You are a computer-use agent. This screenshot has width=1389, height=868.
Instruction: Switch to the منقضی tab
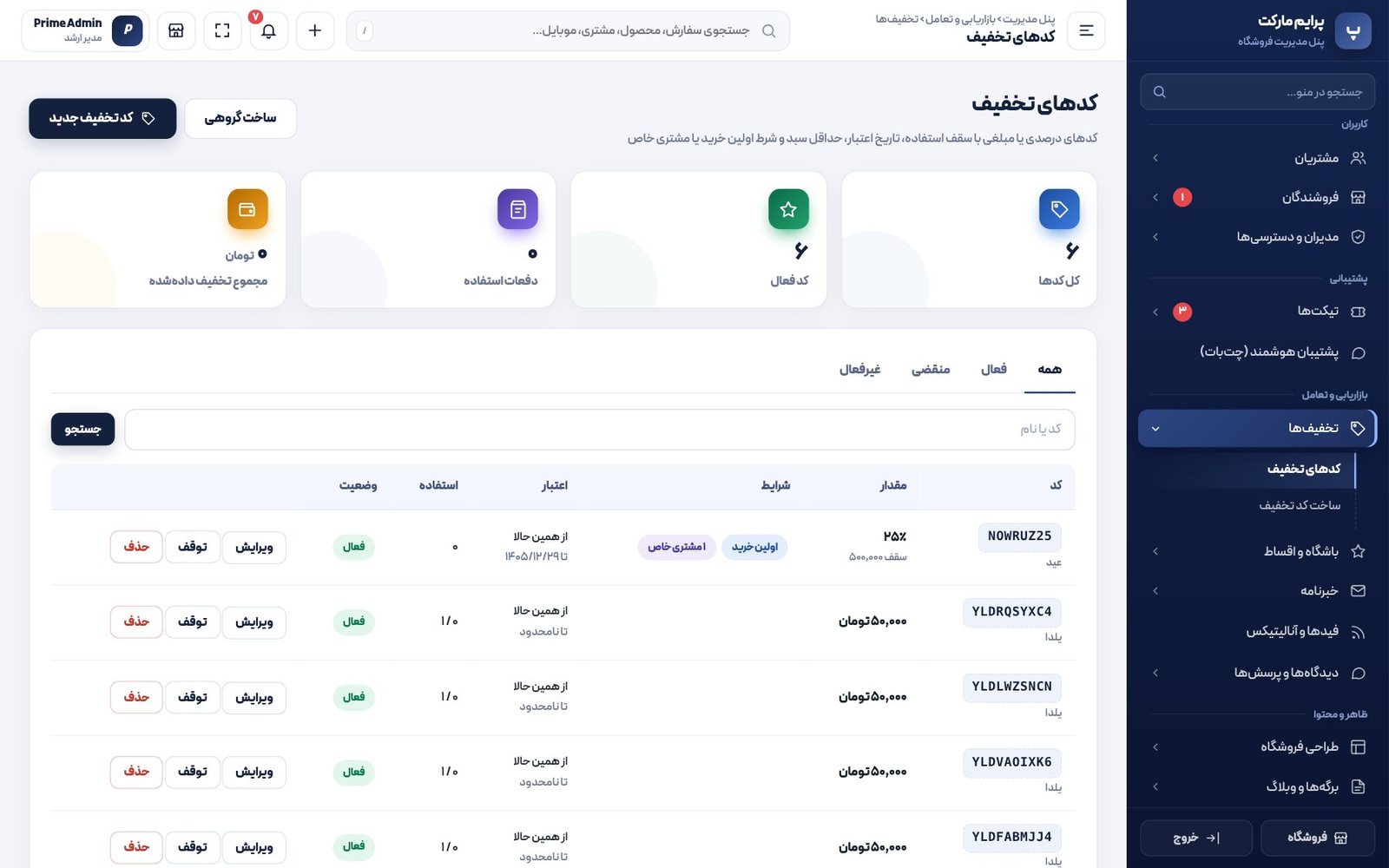pos(931,370)
